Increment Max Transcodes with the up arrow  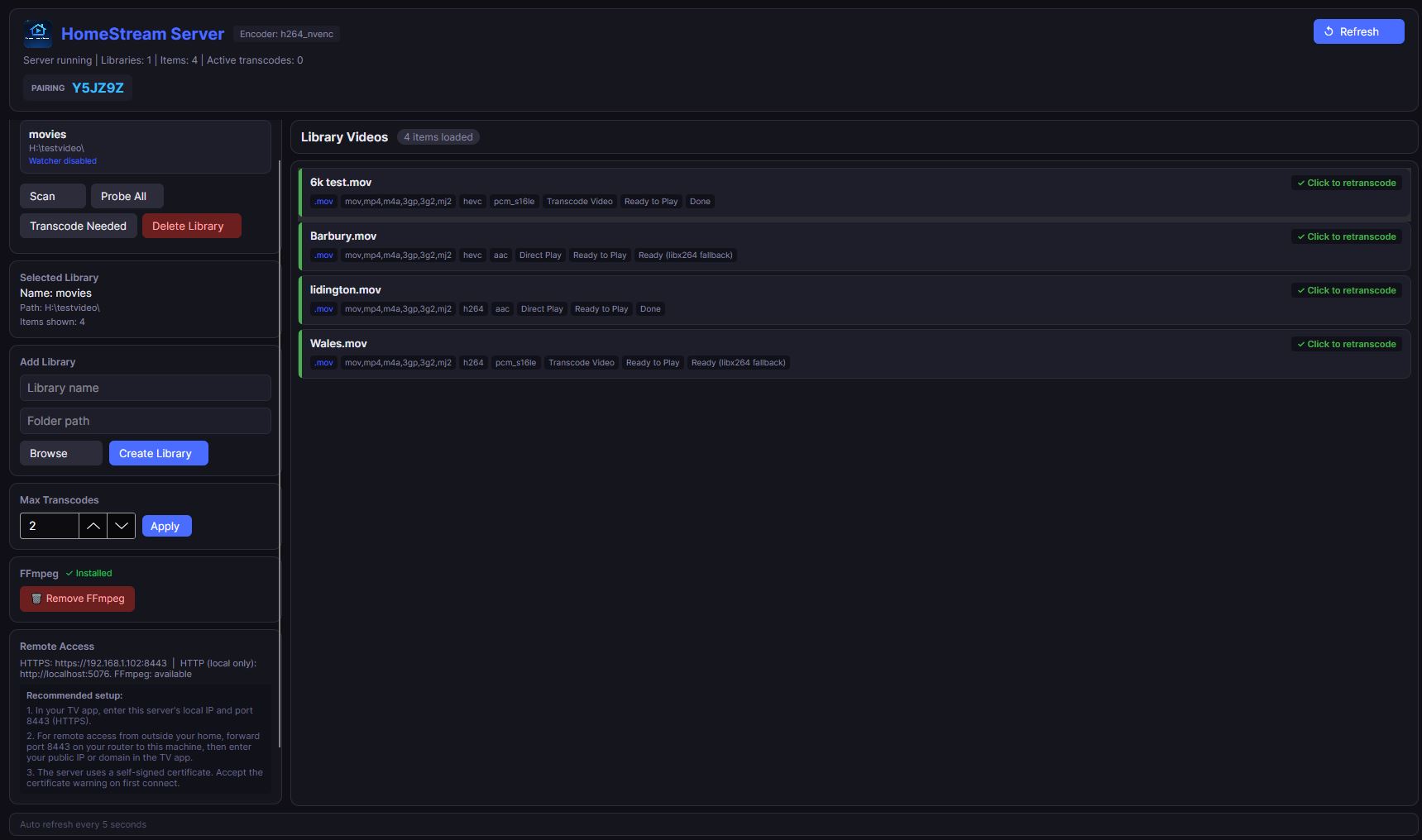[x=93, y=526]
